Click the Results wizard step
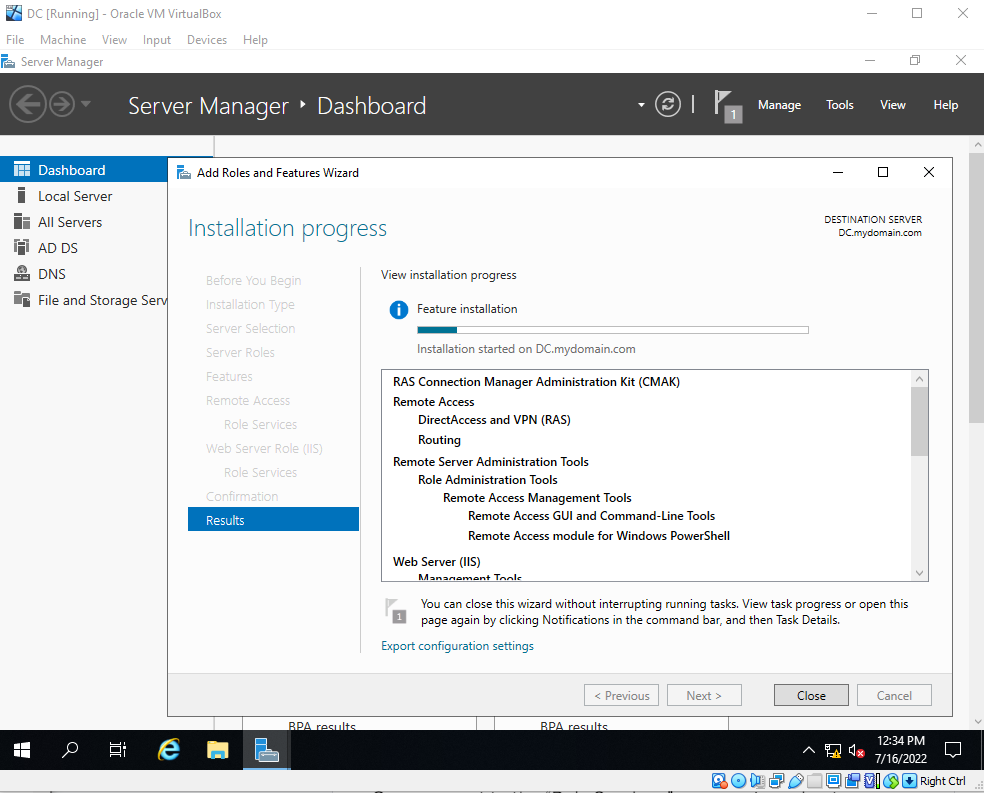 (x=273, y=519)
